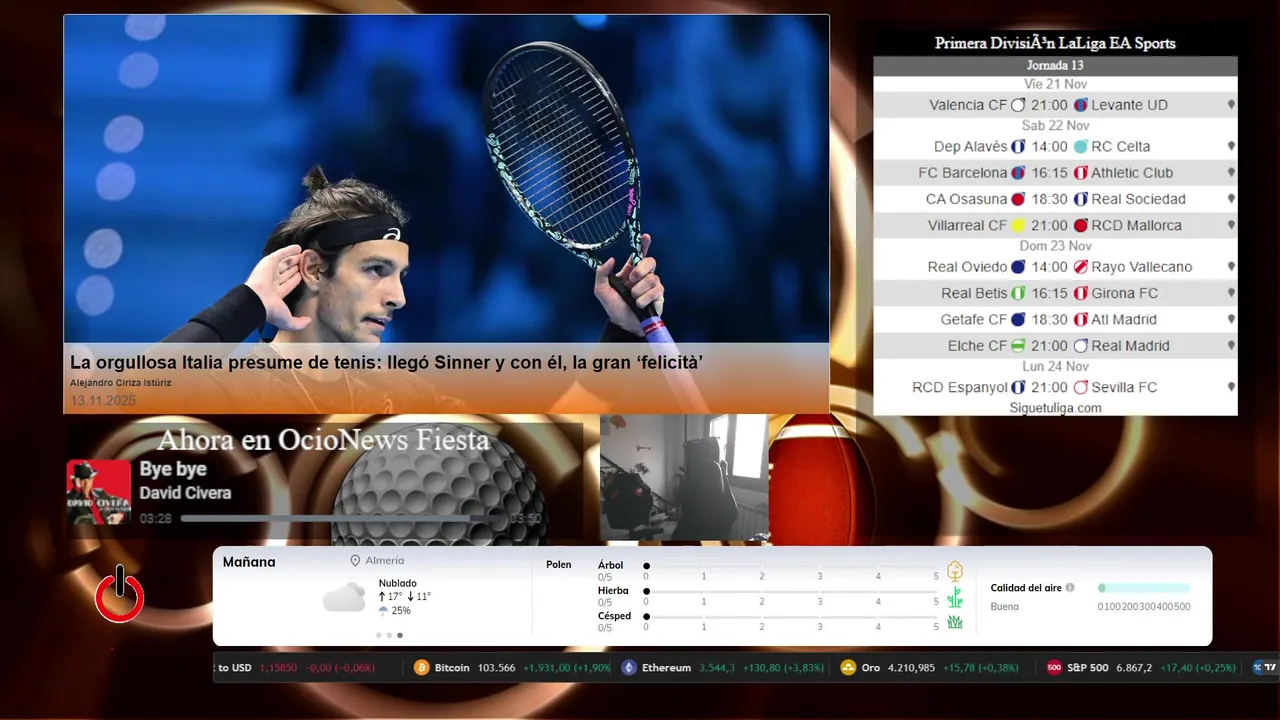Click stadium pin on Getafe CF match row
Viewport: 1280px width, 720px height.
(x=1231, y=320)
